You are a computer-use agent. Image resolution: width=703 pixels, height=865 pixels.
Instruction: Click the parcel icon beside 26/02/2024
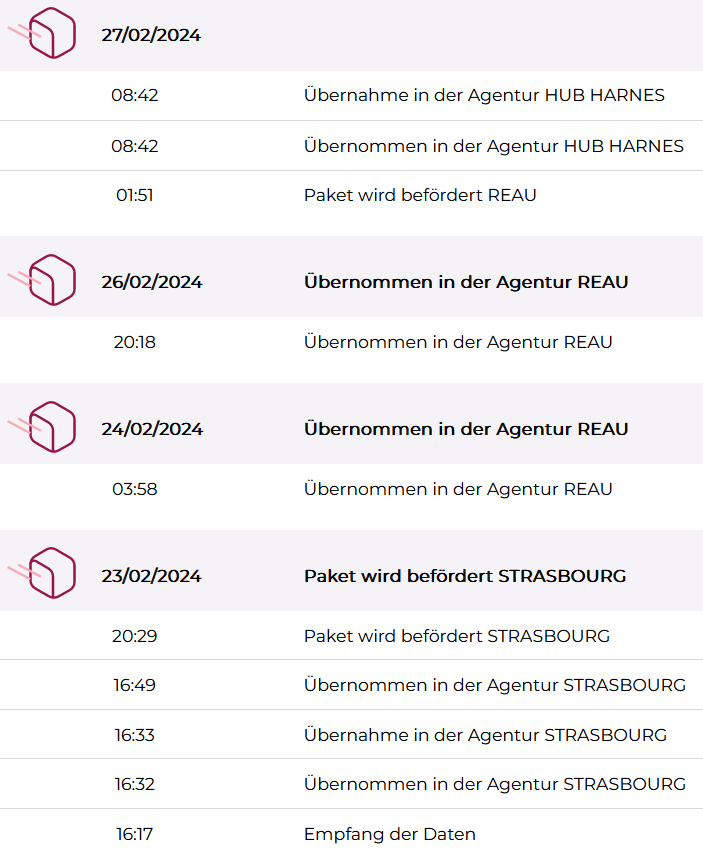point(42,280)
